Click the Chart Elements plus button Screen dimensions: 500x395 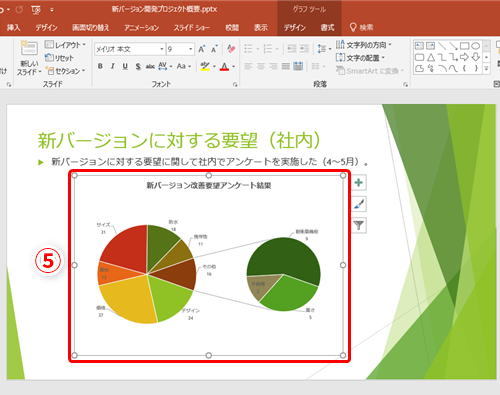coord(359,183)
